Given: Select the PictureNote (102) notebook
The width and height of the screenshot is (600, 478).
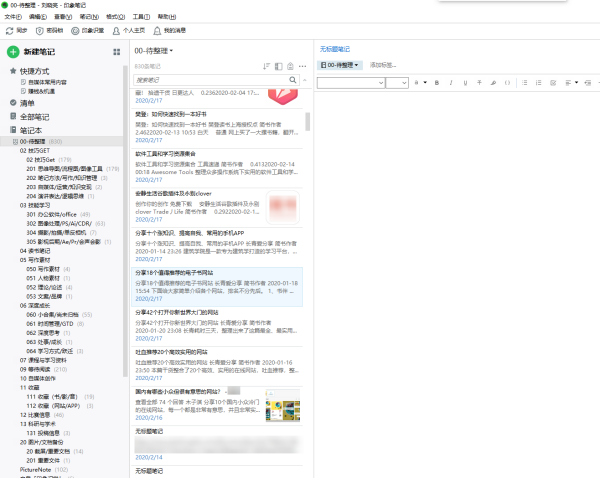Looking at the screenshot, I should 44,470.
